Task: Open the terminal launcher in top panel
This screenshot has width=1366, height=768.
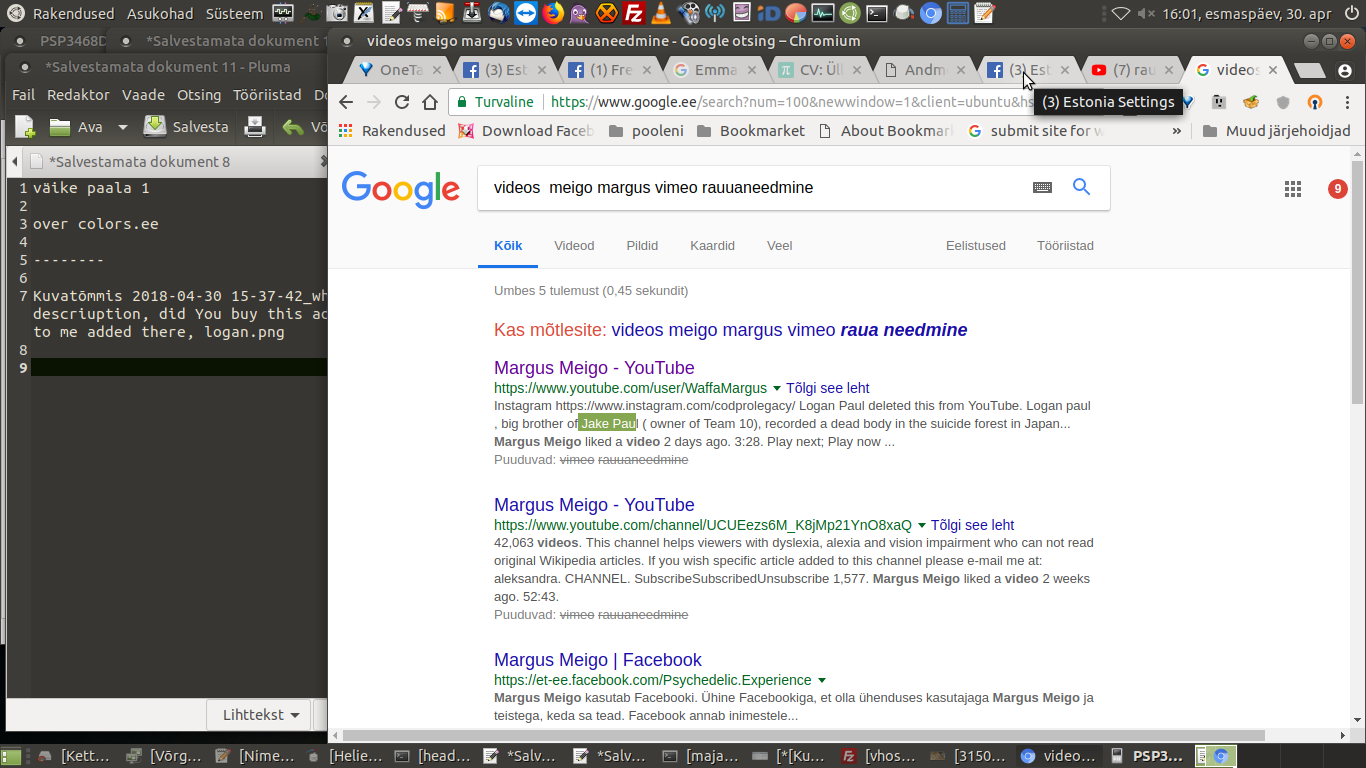Action: [x=876, y=14]
